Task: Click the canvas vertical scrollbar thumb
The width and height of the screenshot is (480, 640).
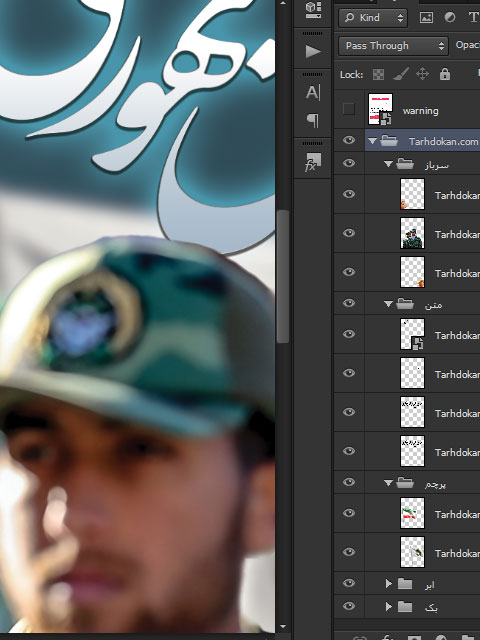Action: (283, 277)
